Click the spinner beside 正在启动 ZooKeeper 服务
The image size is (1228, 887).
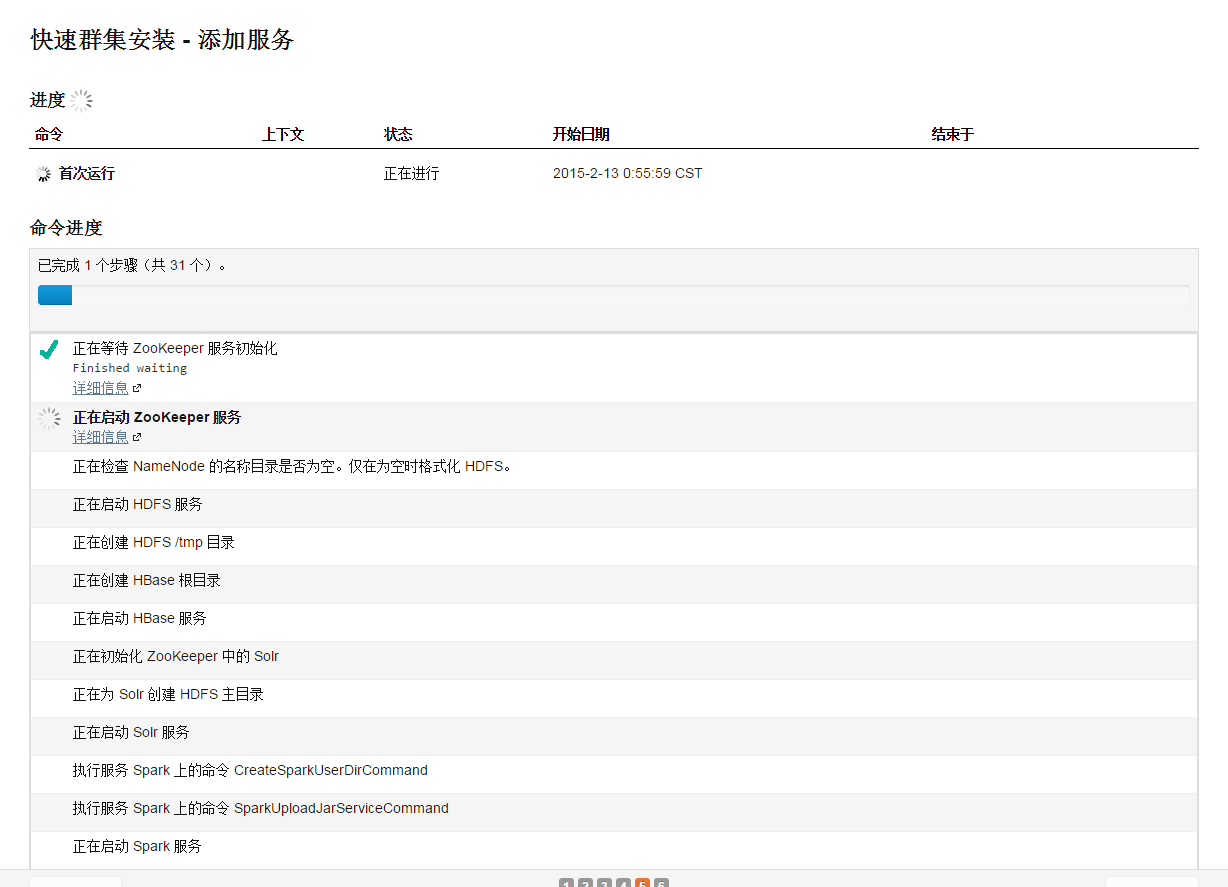49,418
